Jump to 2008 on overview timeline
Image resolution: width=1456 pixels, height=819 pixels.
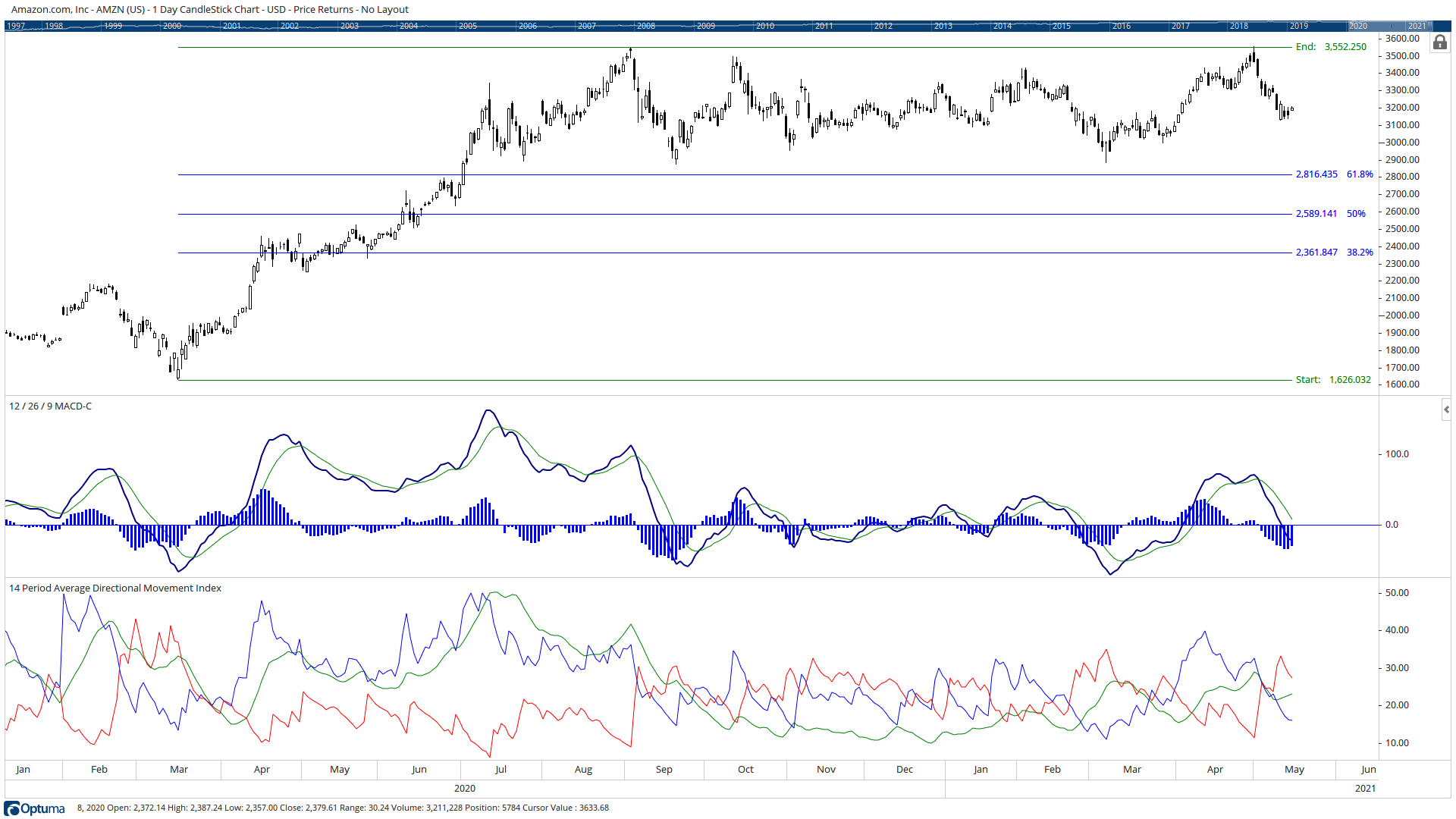click(646, 26)
